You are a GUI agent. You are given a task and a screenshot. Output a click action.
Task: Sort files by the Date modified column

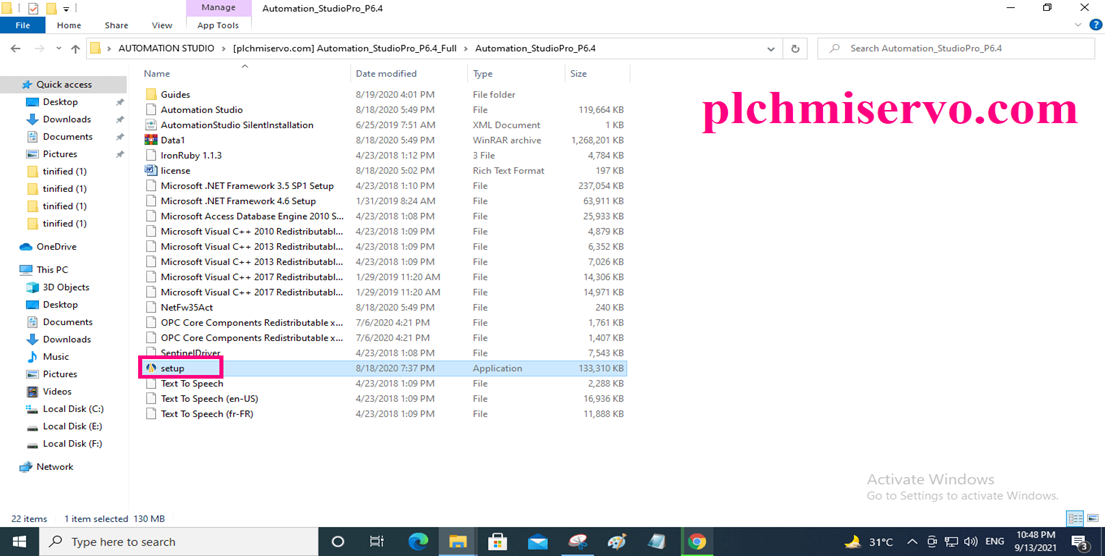[x=386, y=74]
